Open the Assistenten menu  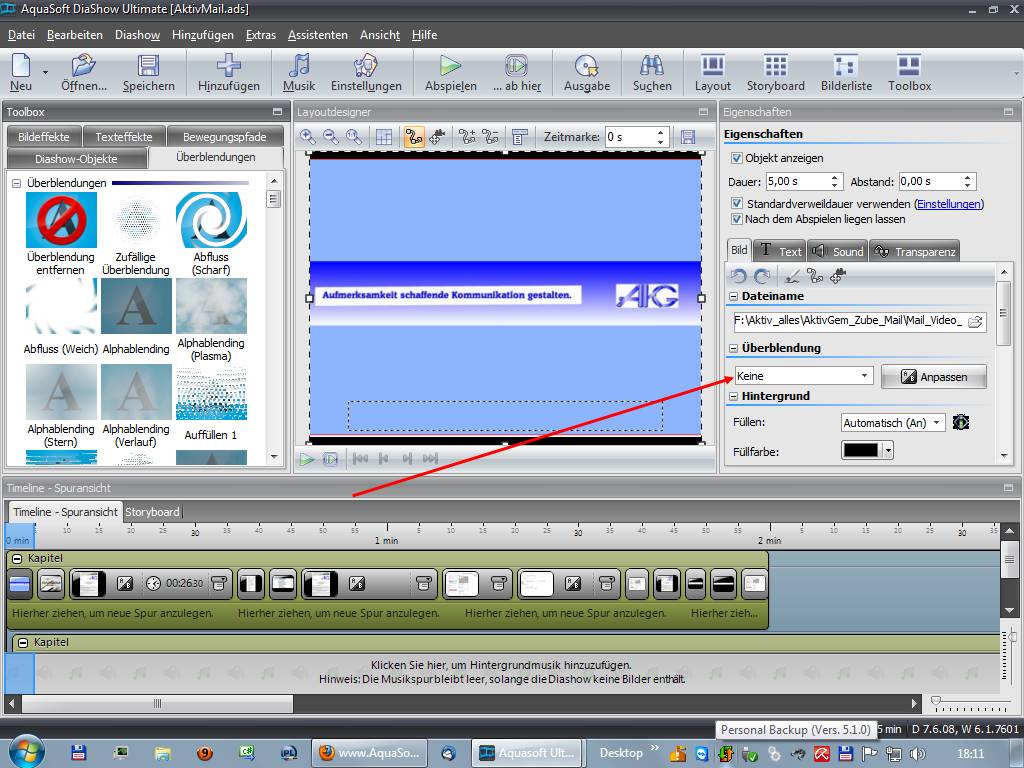point(317,35)
